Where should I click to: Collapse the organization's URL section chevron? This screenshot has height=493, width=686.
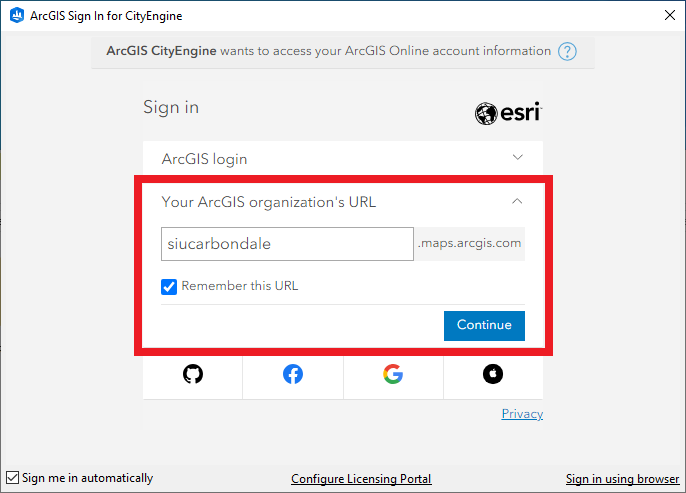(x=517, y=202)
